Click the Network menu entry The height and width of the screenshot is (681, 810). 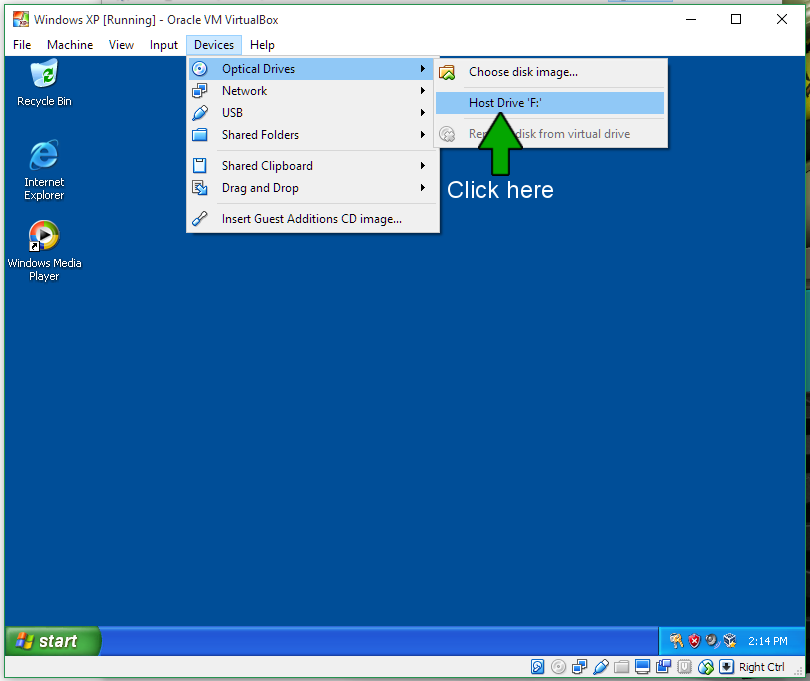[x=312, y=91]
